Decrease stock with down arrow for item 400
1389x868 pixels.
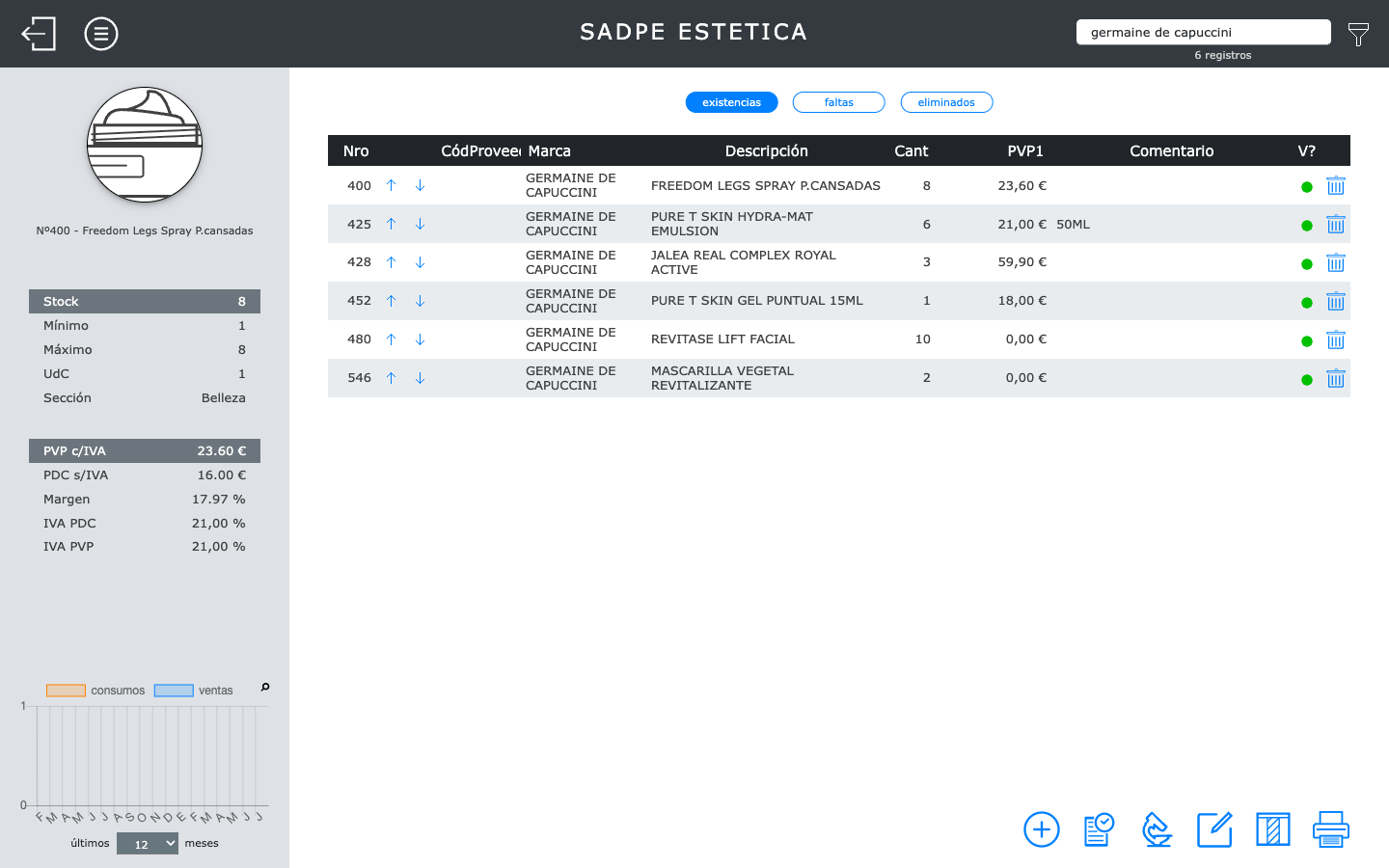tap(420, 185)
